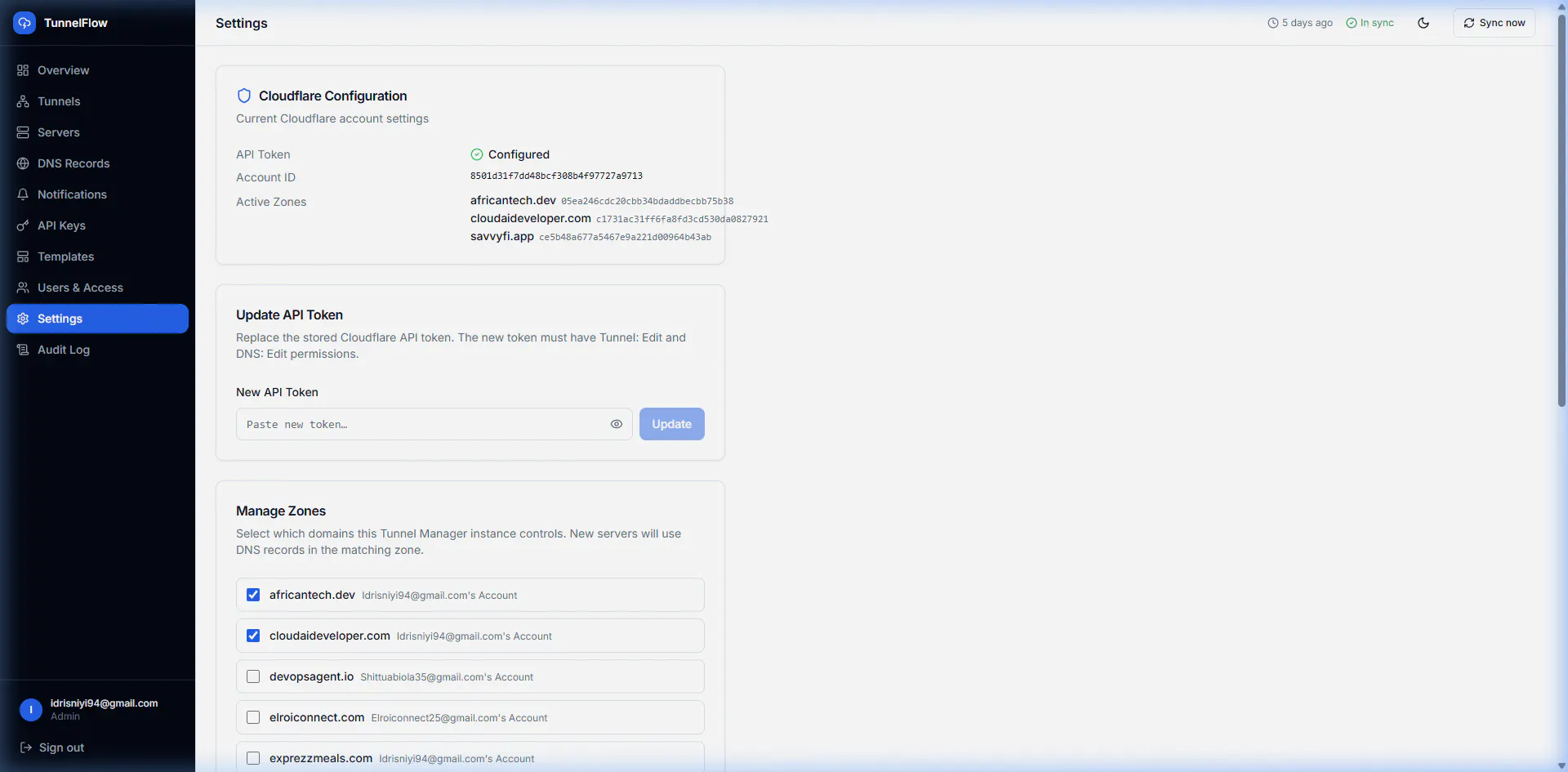Click Shittuabiola35@gmail.com's Account text
Viewport: 1568px width, 772px height.
click(x=447, y=677)
